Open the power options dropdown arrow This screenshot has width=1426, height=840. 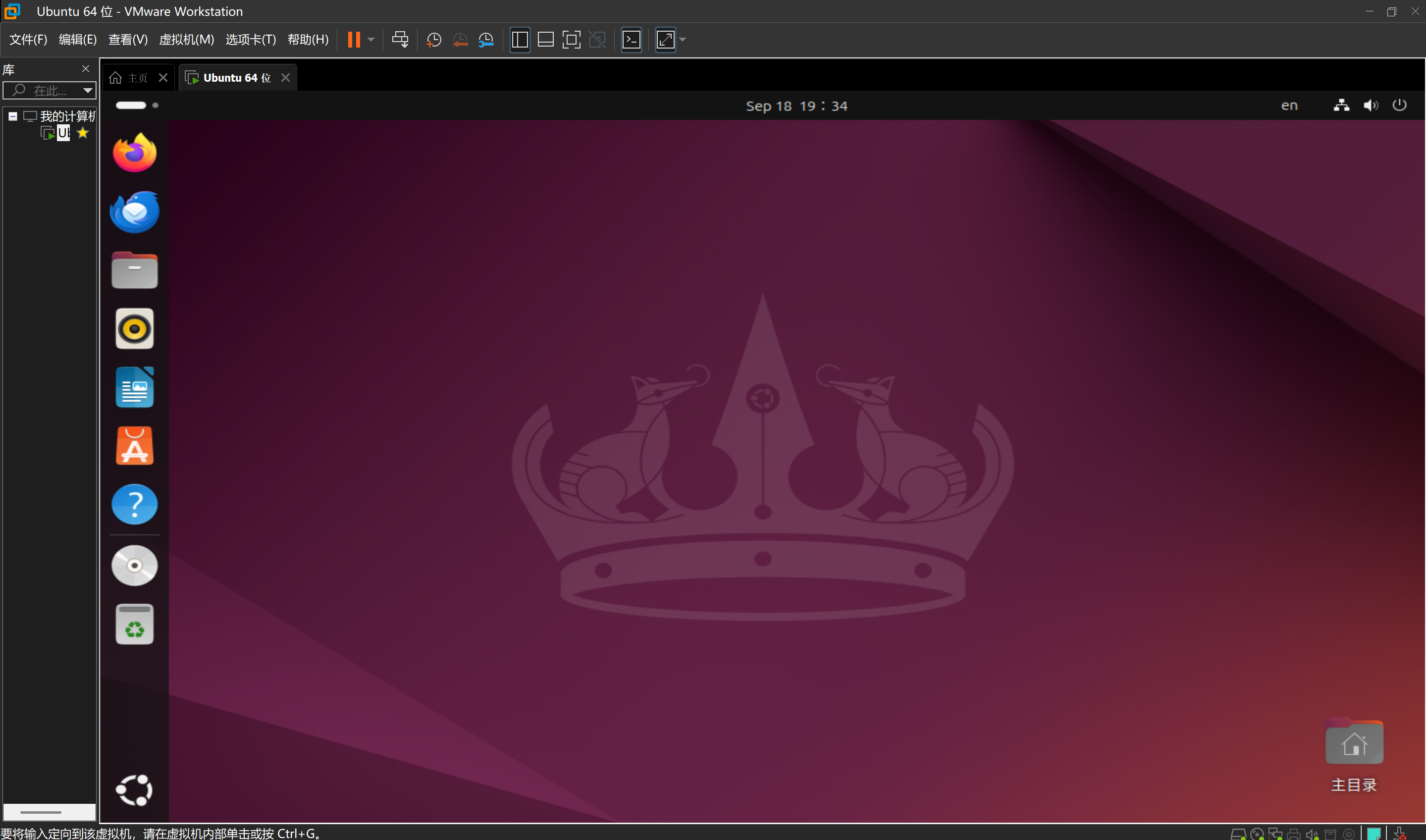tap(371, 40)
